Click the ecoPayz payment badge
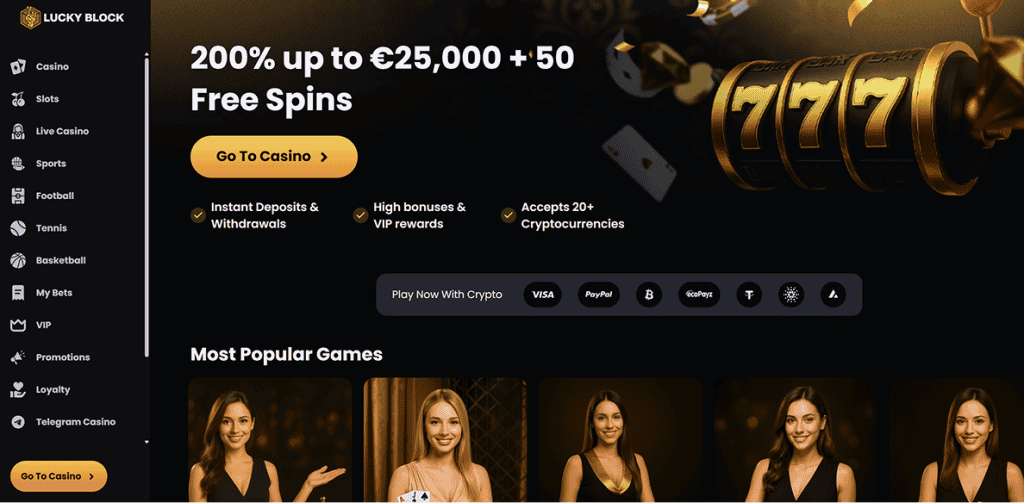This screenshot has height=503, width=1024. tap(699, 295)
